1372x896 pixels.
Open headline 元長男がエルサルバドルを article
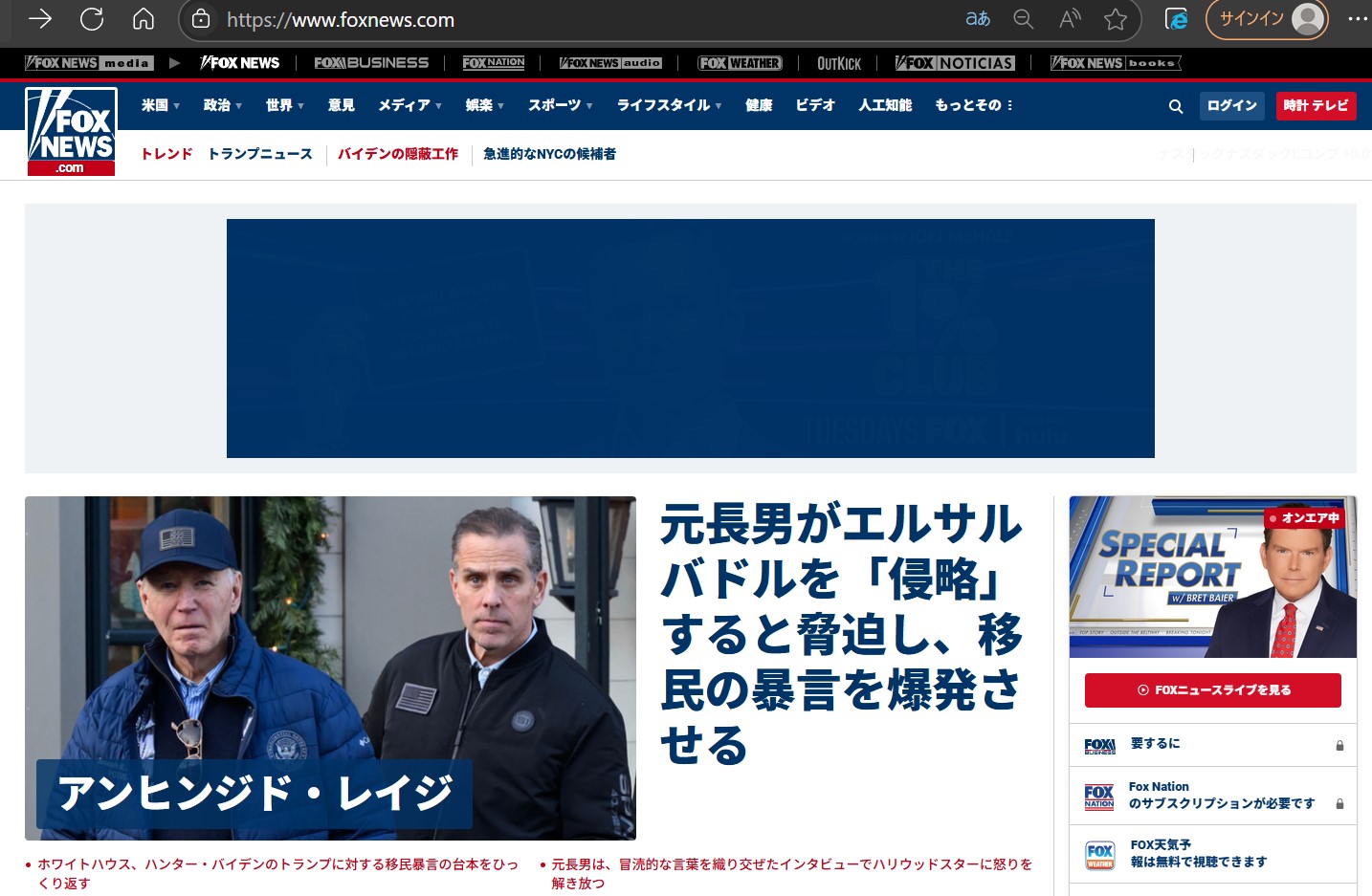tap(842, 633)
